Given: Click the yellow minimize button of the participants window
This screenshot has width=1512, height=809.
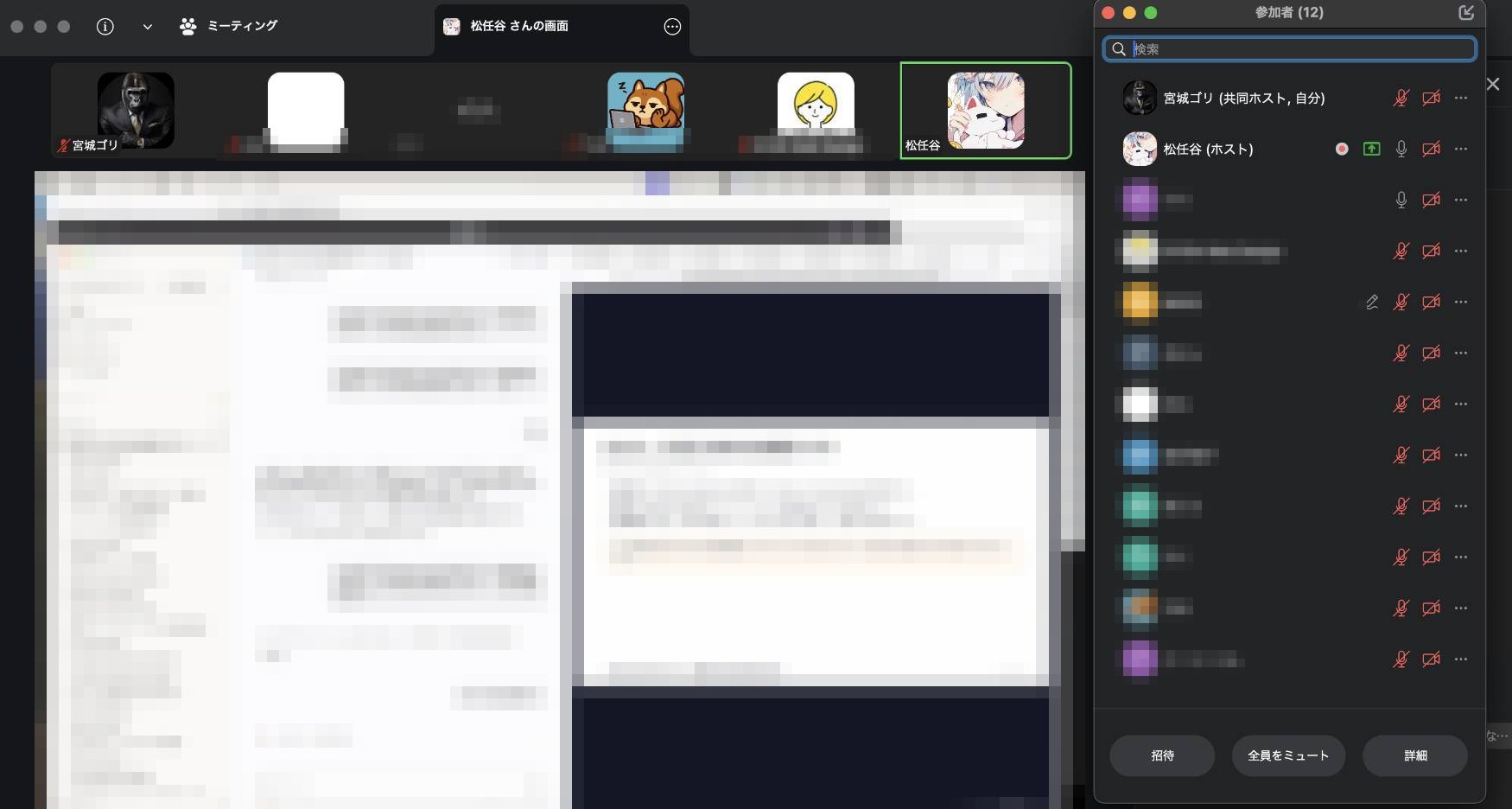Looking at the screenshot, I should click(x=1129, y=12).
